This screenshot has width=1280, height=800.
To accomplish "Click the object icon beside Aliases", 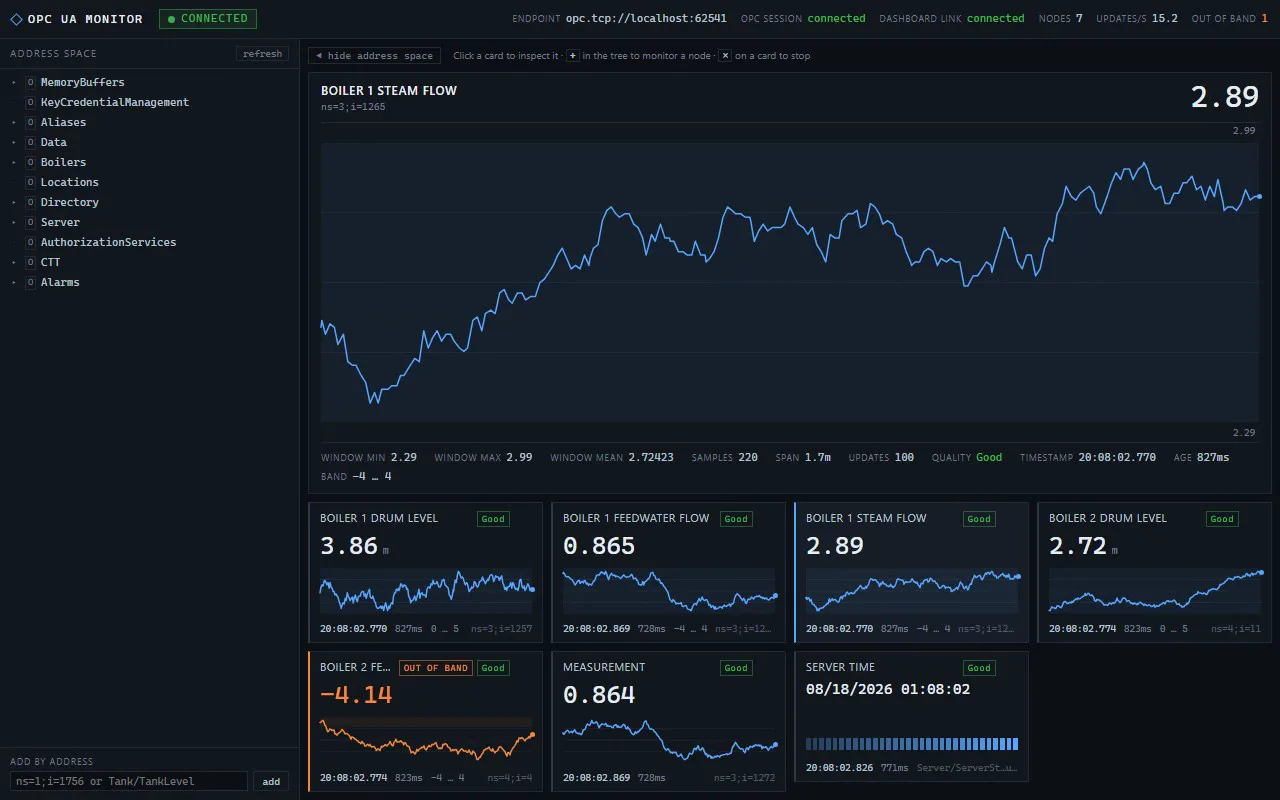I will pos(31,122).
